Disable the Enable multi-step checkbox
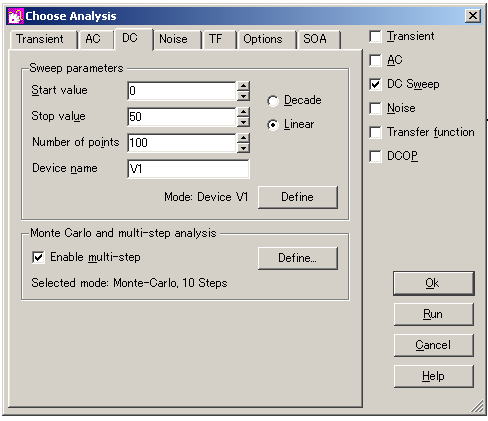Viewport: 488px width, 421px height. pyautogui.click(x=38, y=257)
